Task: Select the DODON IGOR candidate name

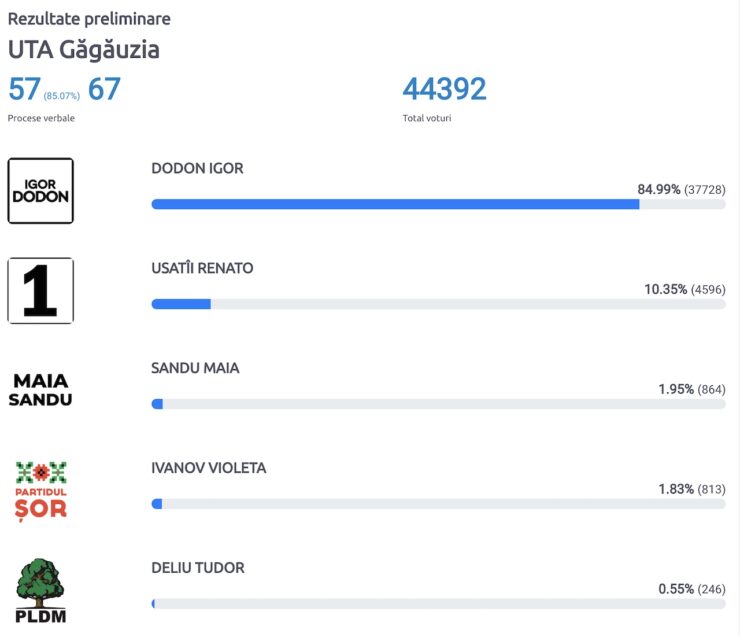Action: click(197, 168)
